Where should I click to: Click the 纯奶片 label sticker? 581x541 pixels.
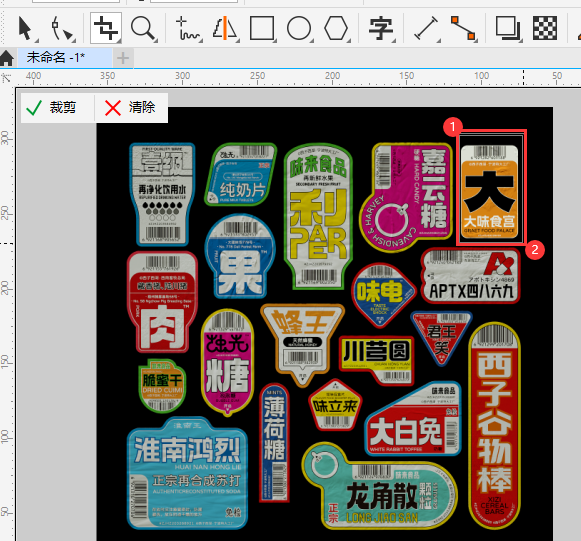(241, 174)
